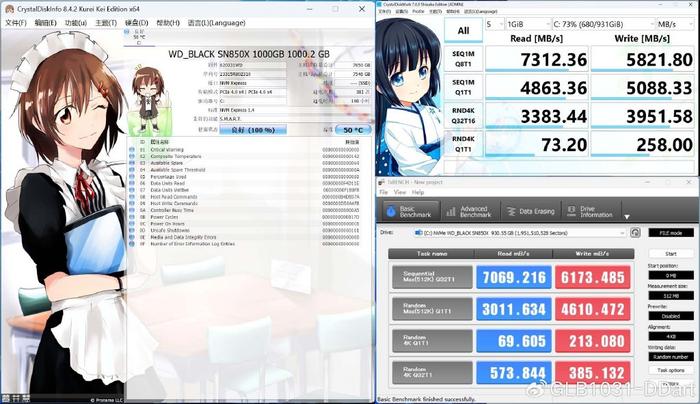
Task: Click the status orb beside Media and Data Integrity Errors
Action: click(132, 237)
